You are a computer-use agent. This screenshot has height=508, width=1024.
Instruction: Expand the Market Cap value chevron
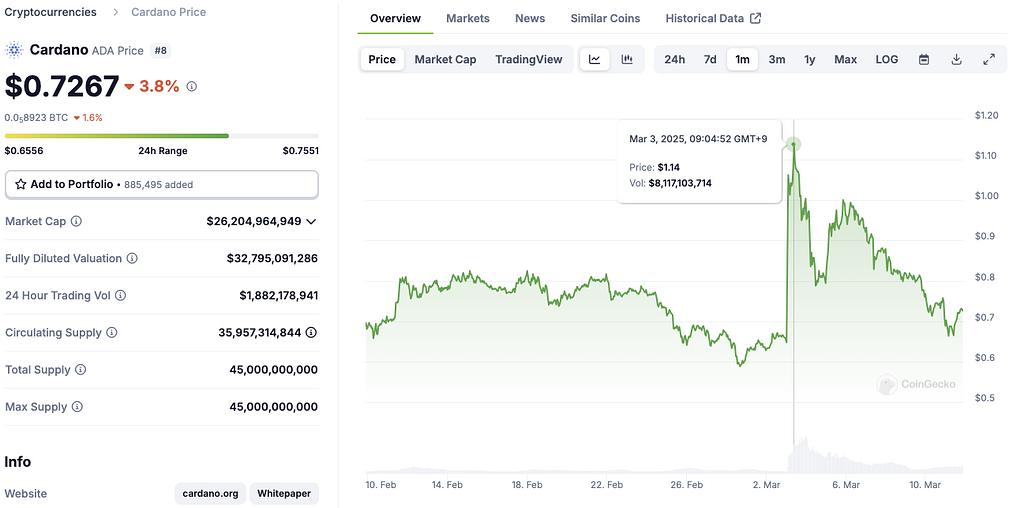311,221
